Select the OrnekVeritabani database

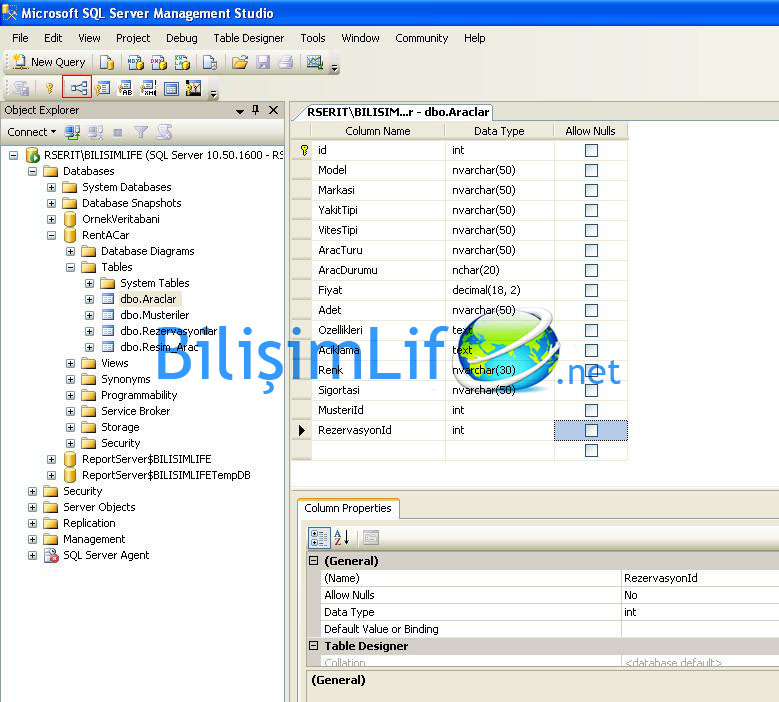(x=121, y=219)
